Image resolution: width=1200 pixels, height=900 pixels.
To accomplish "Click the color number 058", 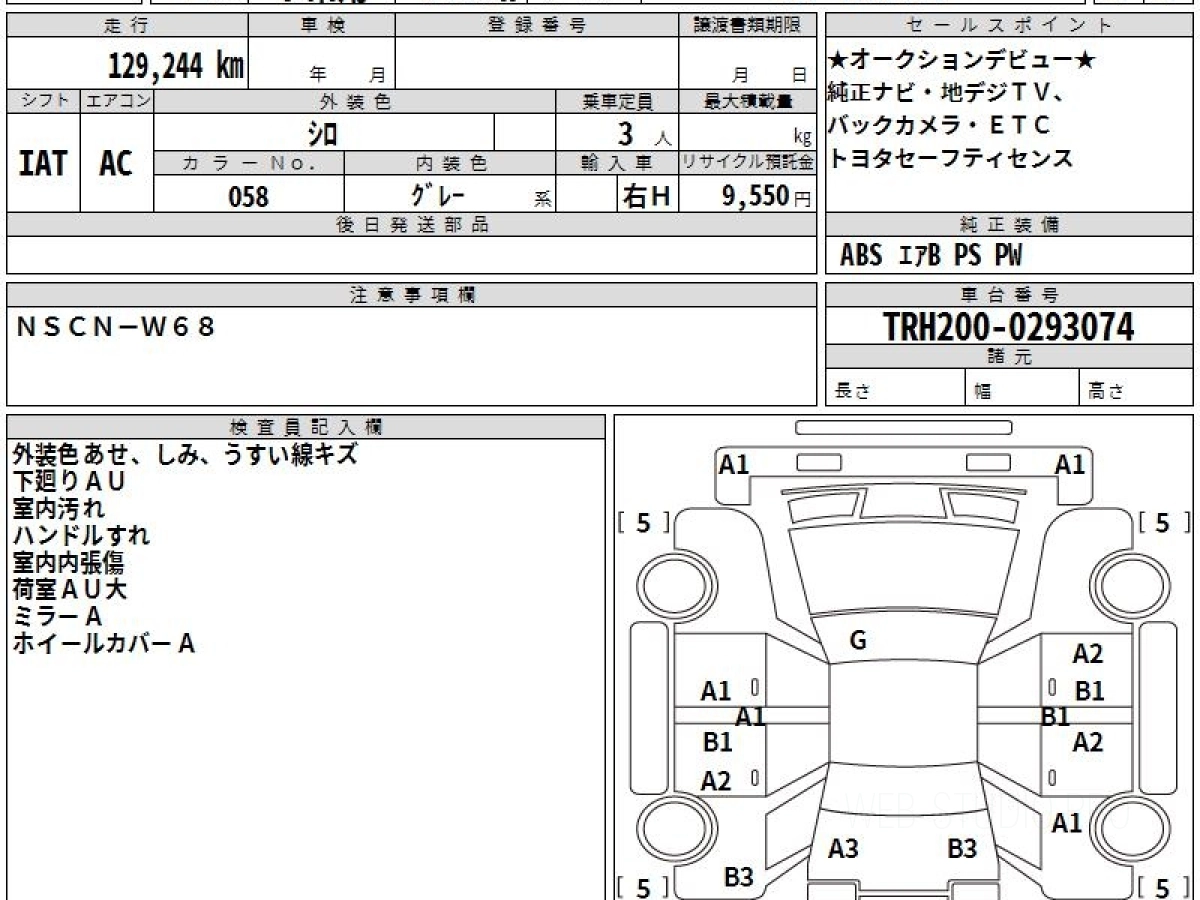I will coord(249,196).
